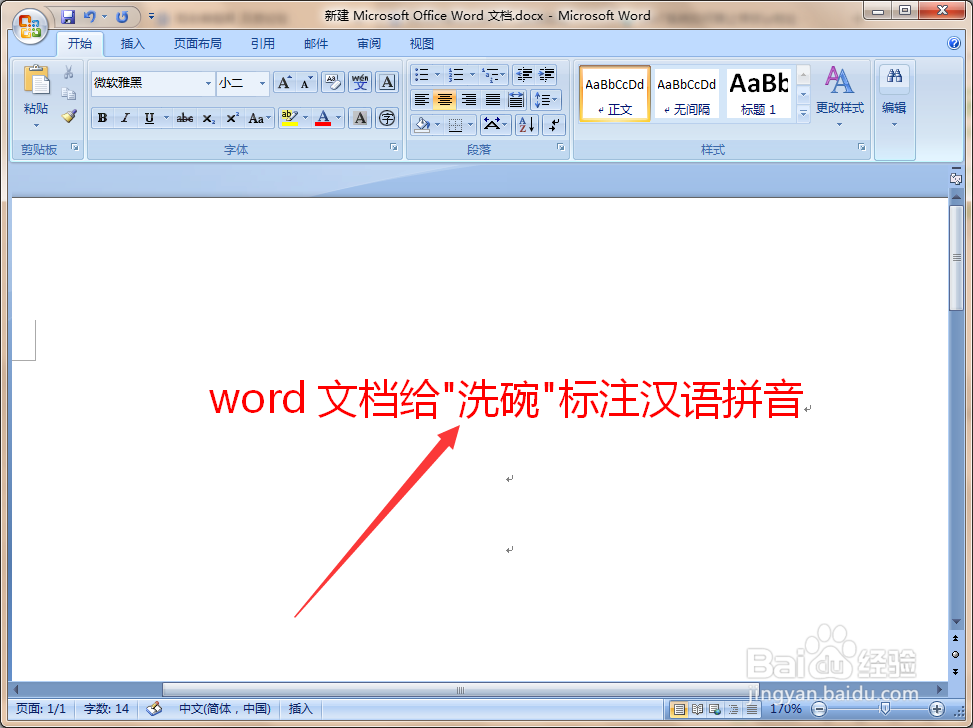Apply strikethrough to the text
The image size is (973, 728).
tap(183, 118)
